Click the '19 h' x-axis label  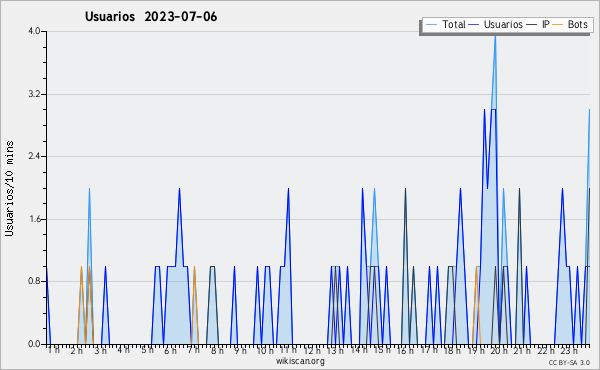[x=476, y=350]
